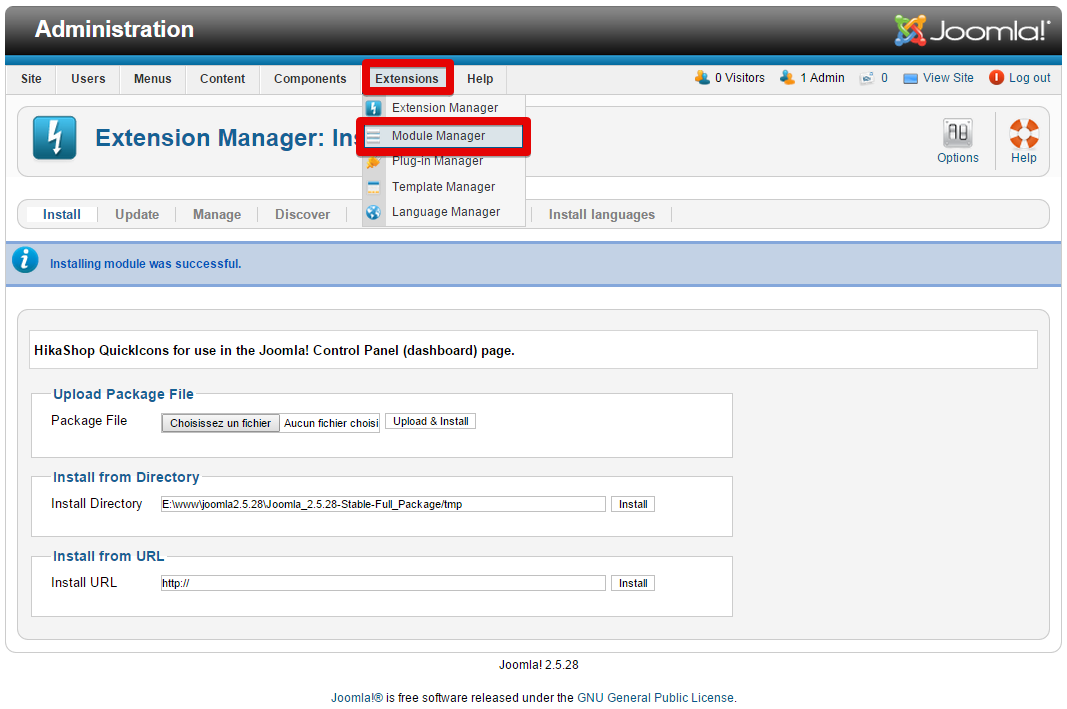Click the Log out link
The height and width of the screenshot is (709, 1067).
(x=1030, y=78)
